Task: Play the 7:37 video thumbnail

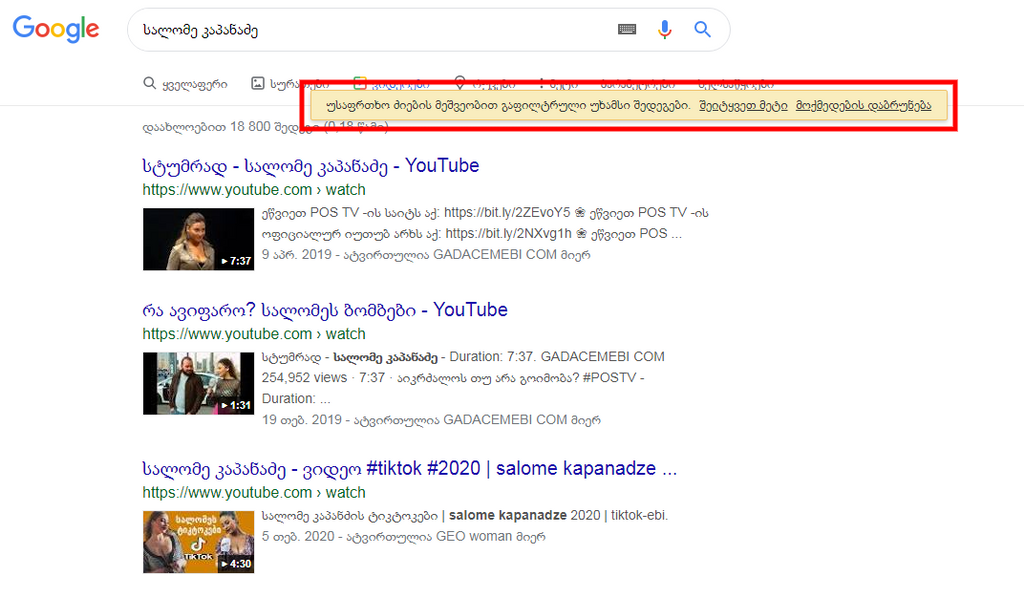Action: coord(199,239)
